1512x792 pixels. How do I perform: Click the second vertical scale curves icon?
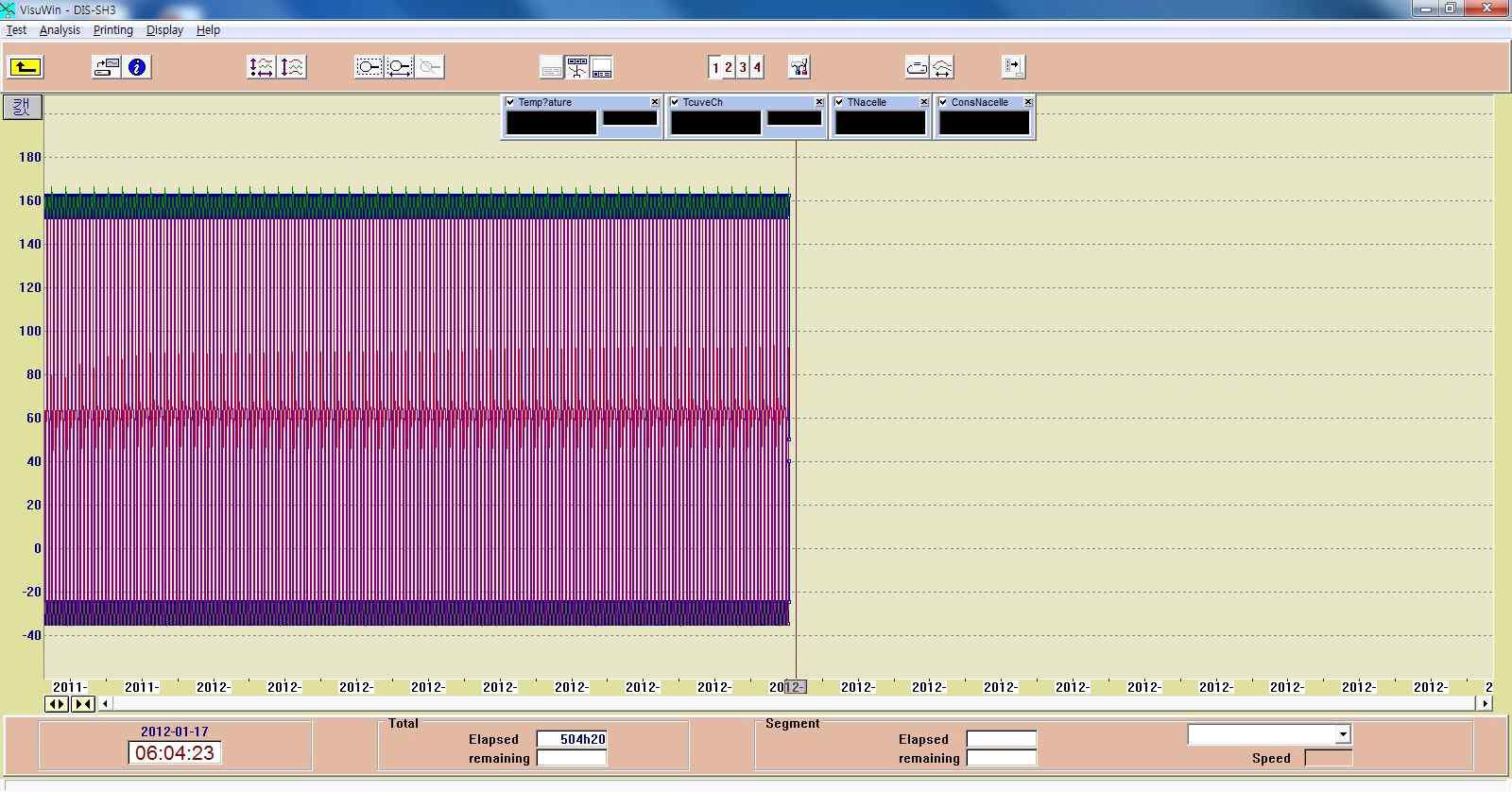[293, 67]
